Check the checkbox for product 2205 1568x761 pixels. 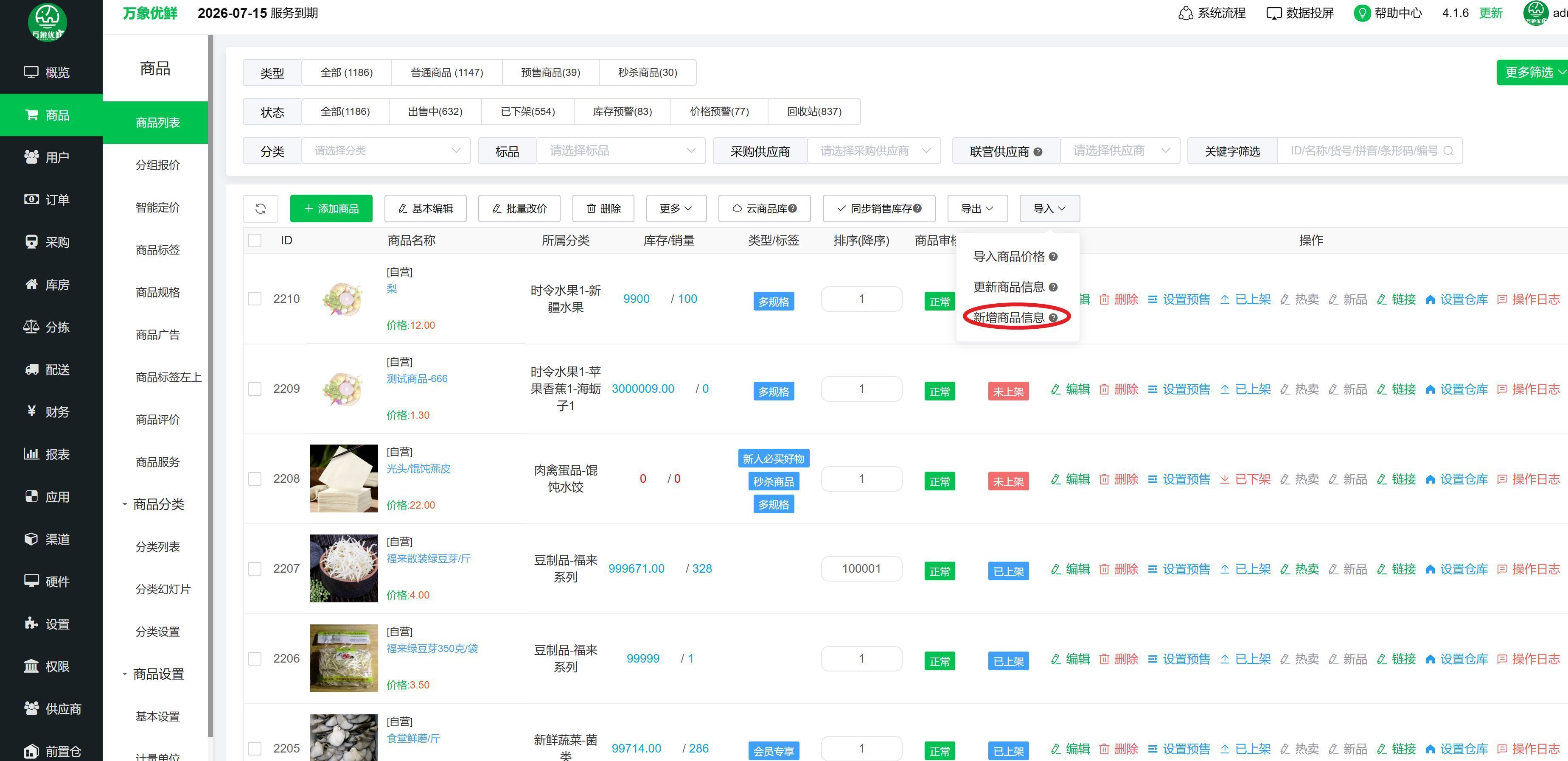255,748
